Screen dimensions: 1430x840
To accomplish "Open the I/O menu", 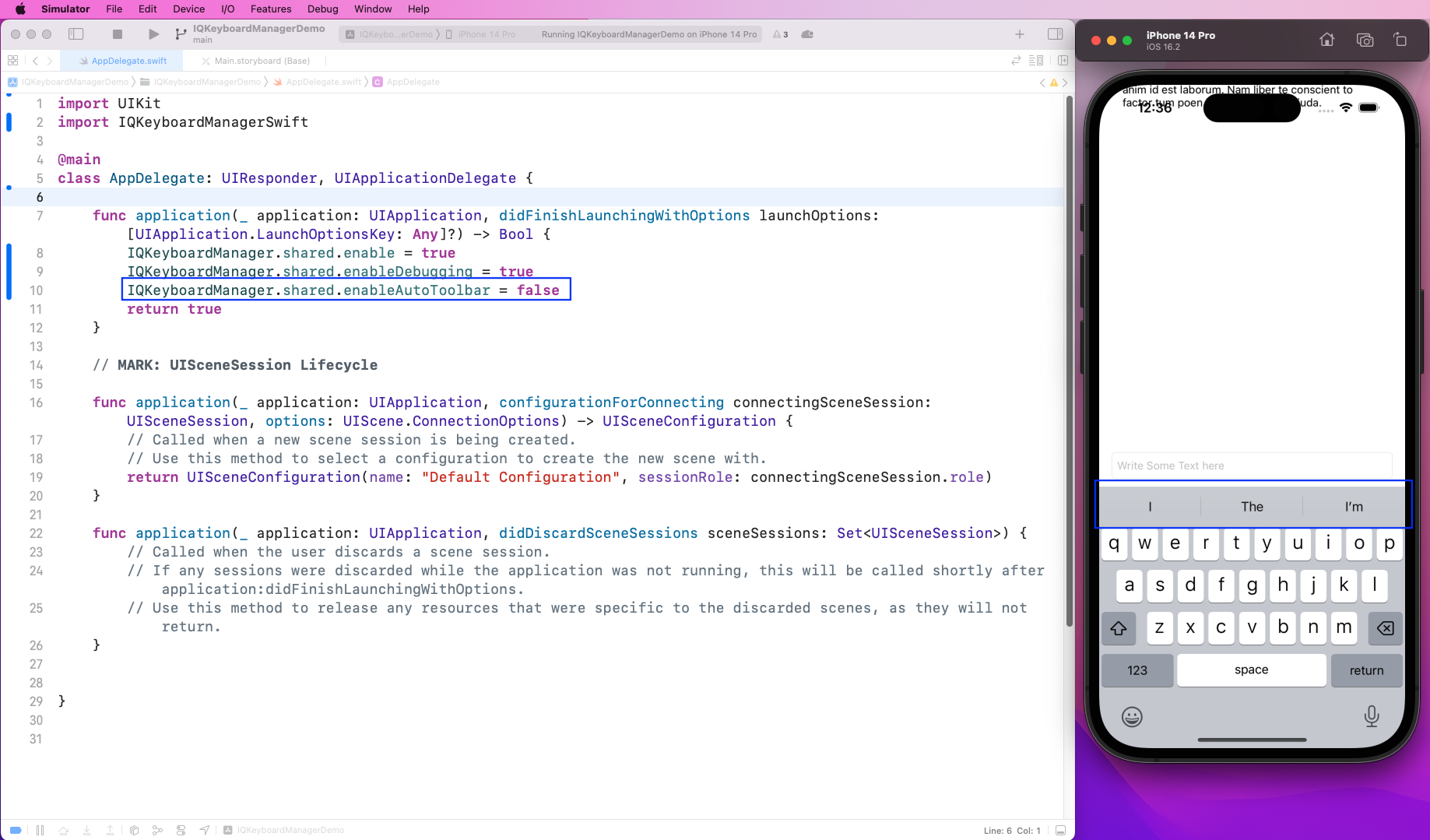I will (x=228, y=9).
